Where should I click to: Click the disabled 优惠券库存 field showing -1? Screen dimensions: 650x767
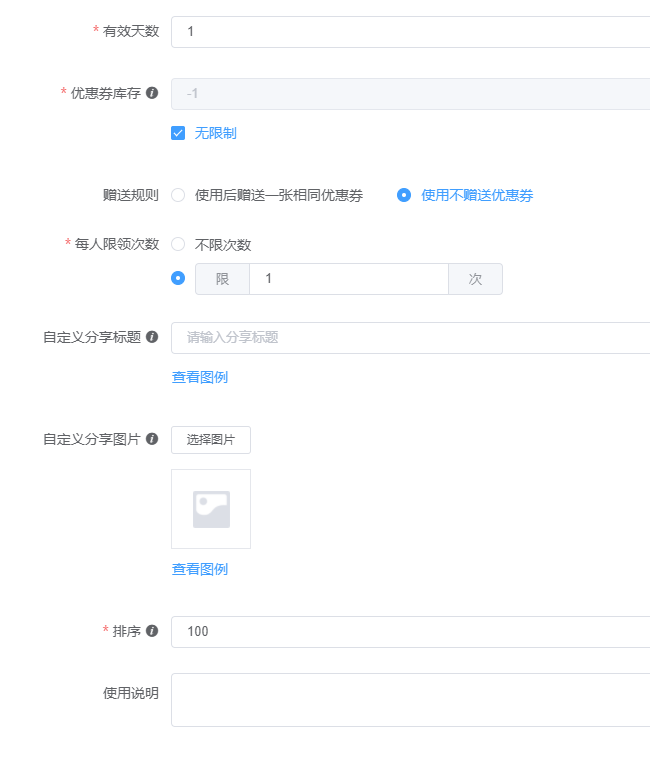click(410, 94)
